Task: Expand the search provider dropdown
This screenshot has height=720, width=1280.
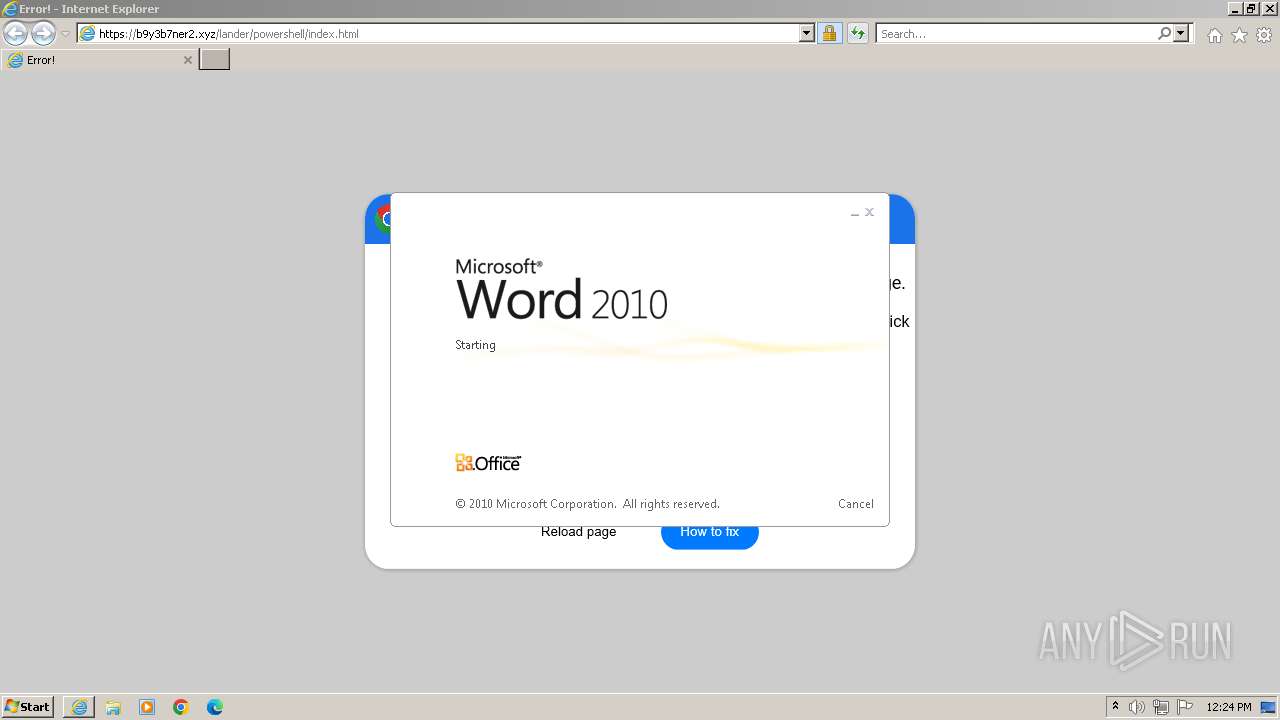Action: coord(1181,33)
